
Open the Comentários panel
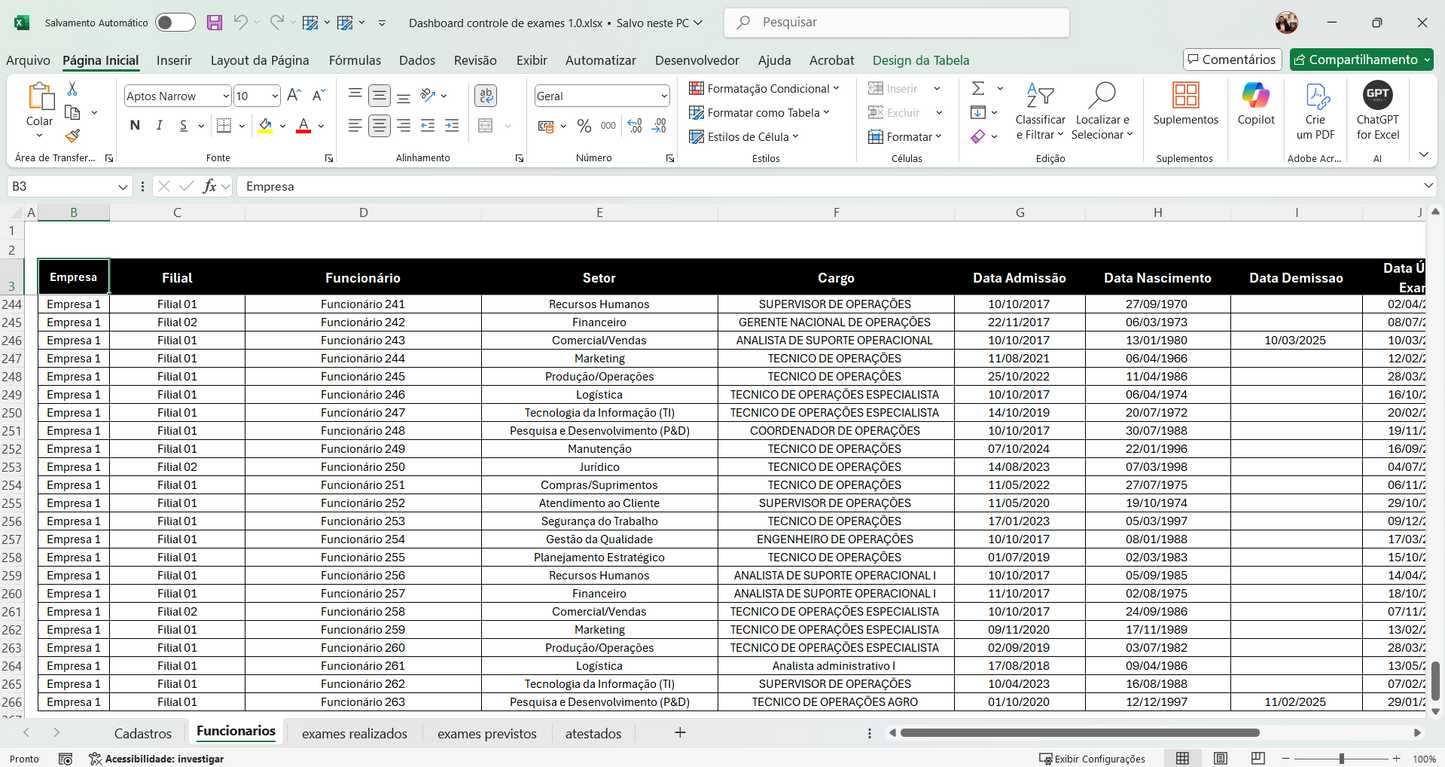coord(1232,59)
